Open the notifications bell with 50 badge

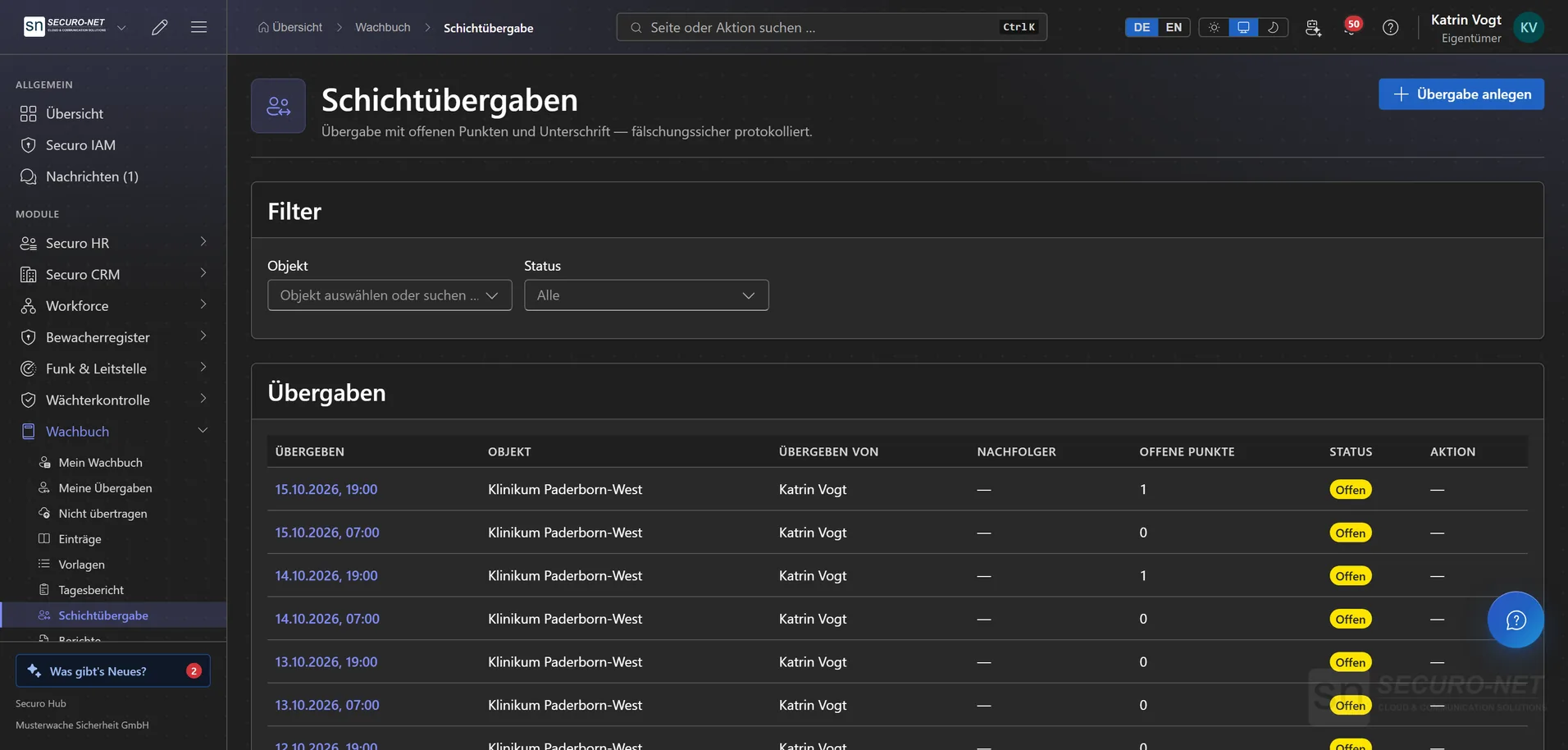(1351, 27)
